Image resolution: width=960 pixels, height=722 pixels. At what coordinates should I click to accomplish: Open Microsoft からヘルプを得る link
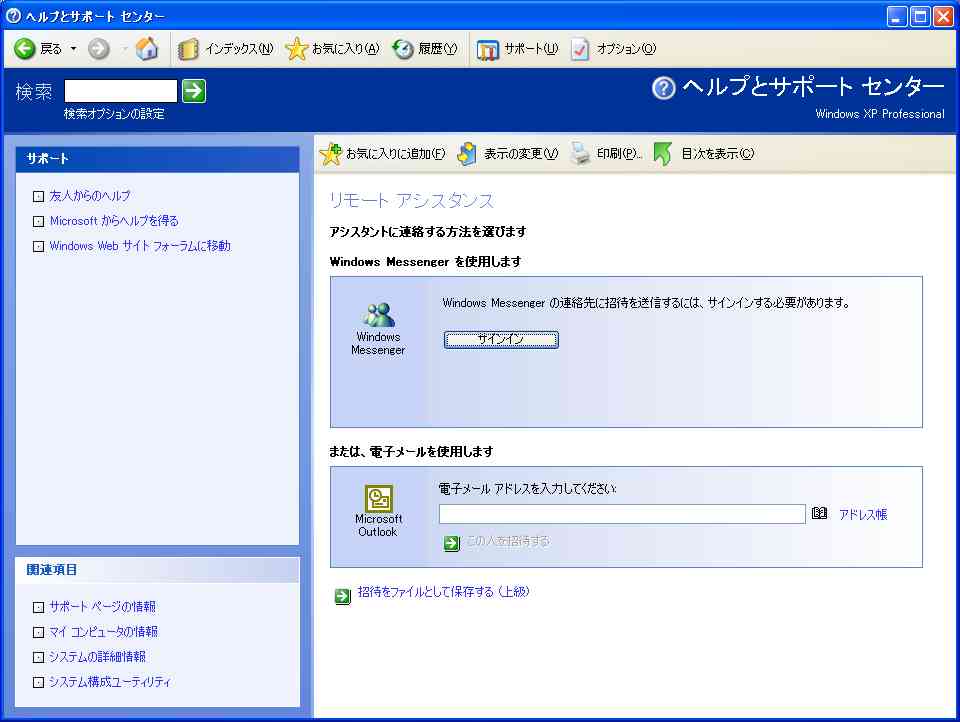tap(114, 221)
